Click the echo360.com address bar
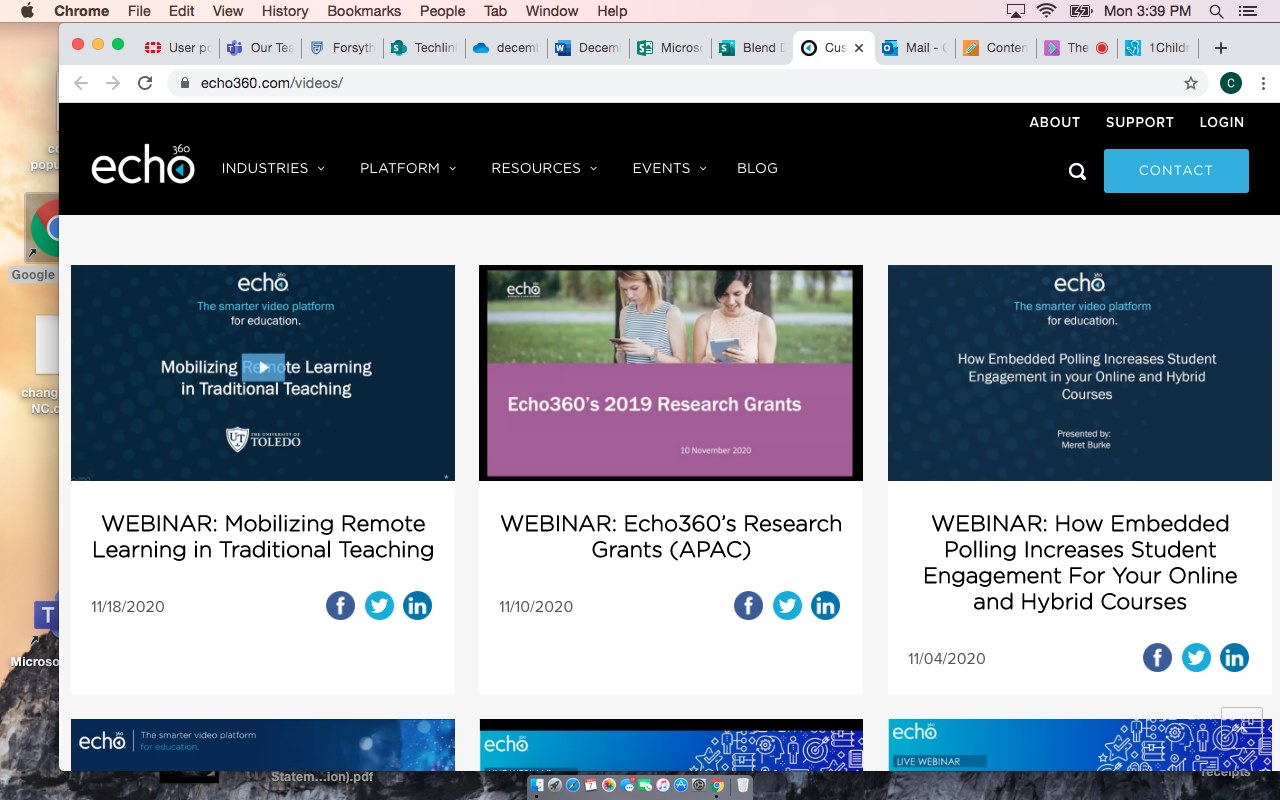The height and width of the screenshot is (800, 1280). pyautogui.click(x=600, y=83)
